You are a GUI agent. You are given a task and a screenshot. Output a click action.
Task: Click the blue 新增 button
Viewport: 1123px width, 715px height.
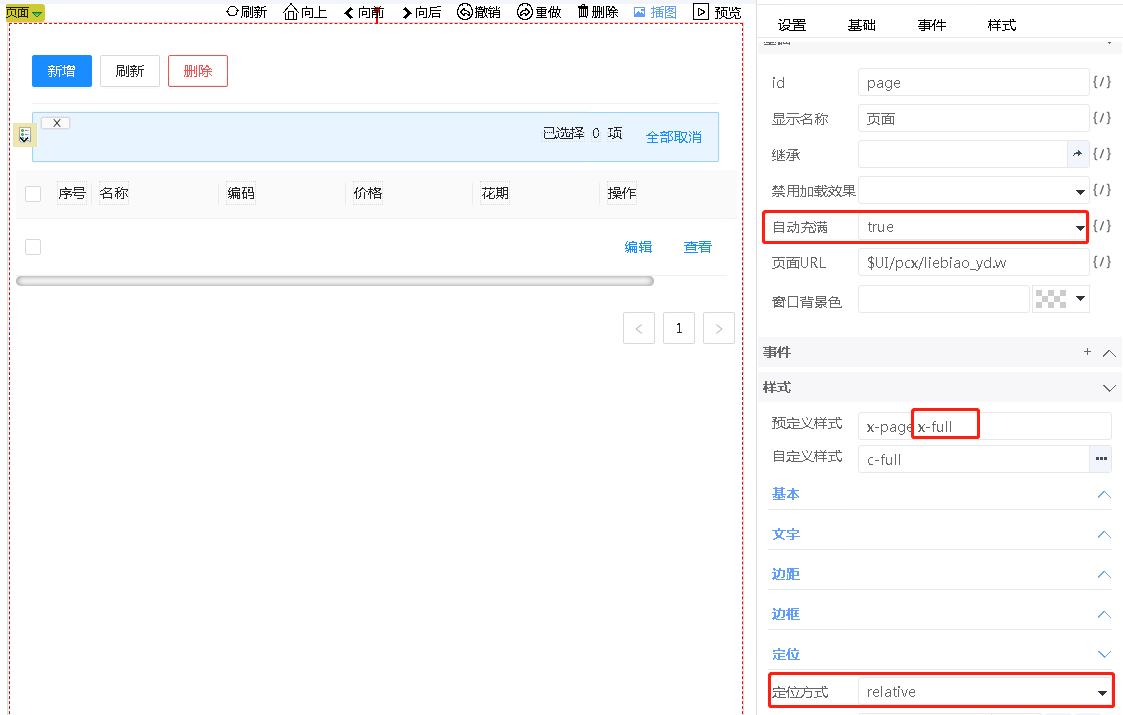(62, 71)
